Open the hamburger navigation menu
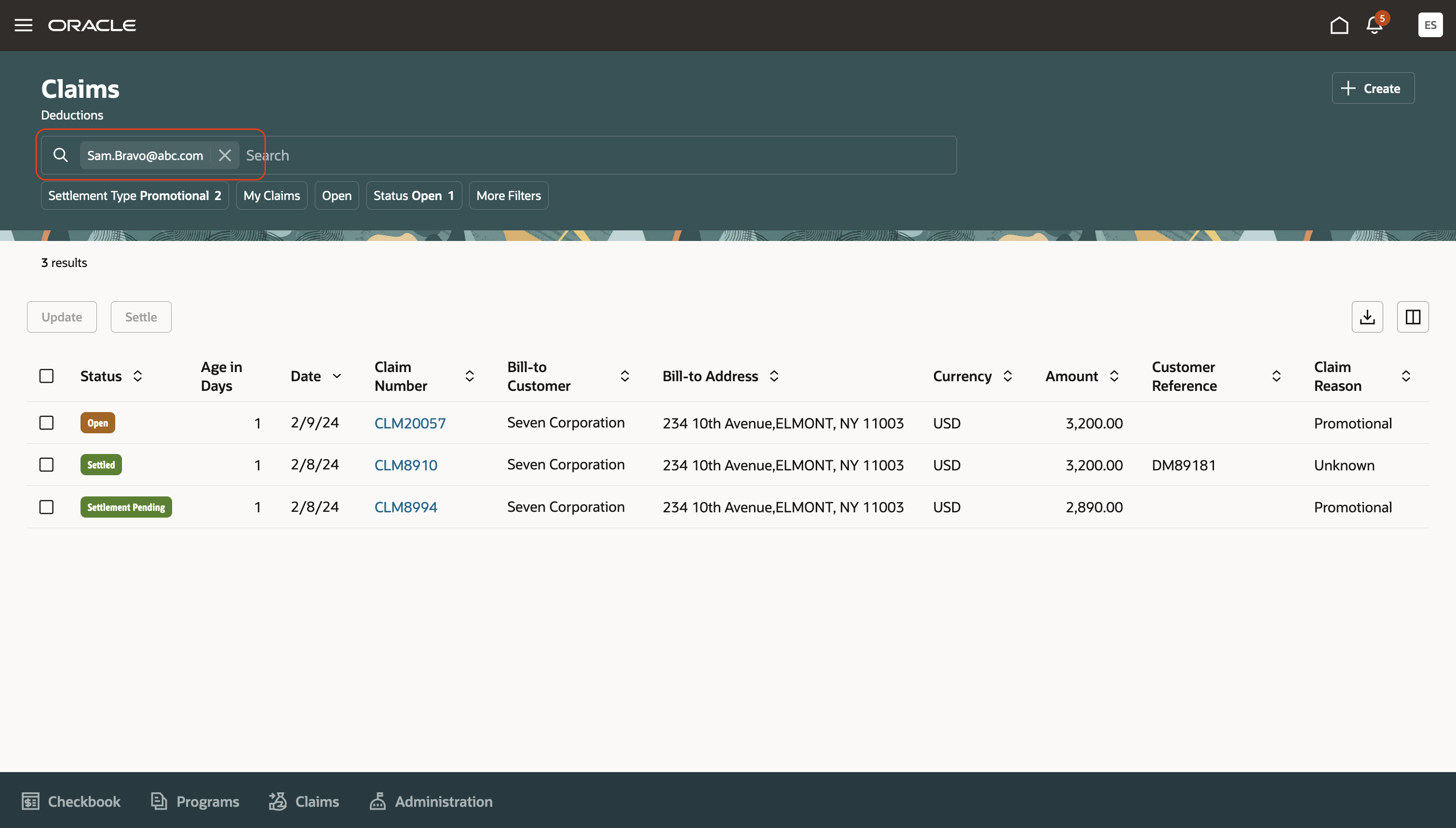The image size is (1456, 828). tap(23, 25)
